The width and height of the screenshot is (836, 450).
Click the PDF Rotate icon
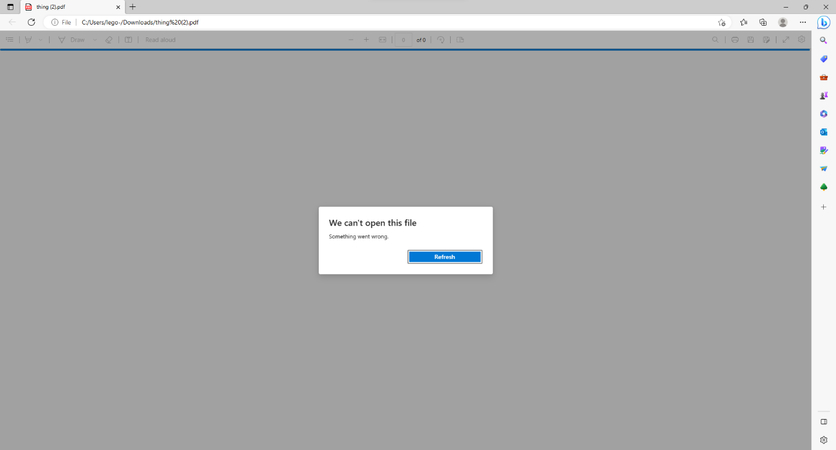point(440,39)
